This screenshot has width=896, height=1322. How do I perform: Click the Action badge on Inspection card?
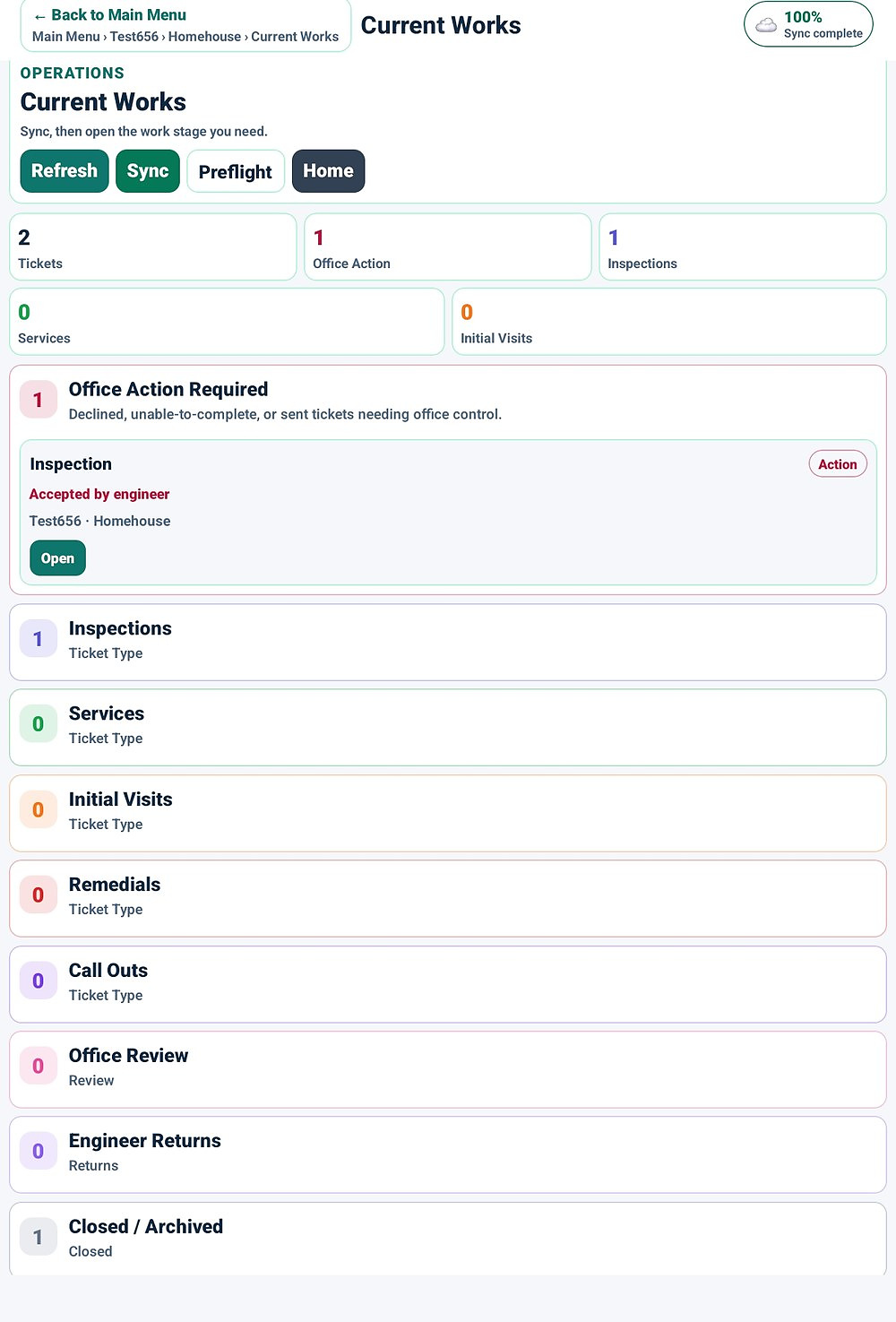pyautogui.click(x=838, y=464)
